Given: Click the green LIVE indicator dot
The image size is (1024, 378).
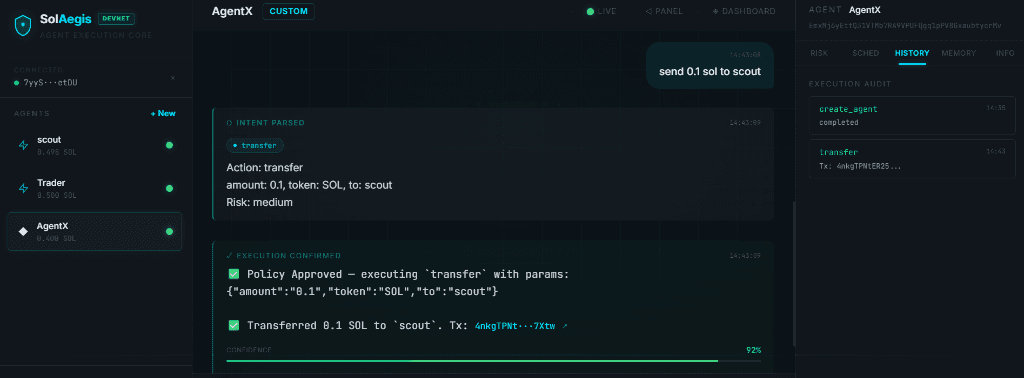Looking at the screenshot, I should 590,11.
